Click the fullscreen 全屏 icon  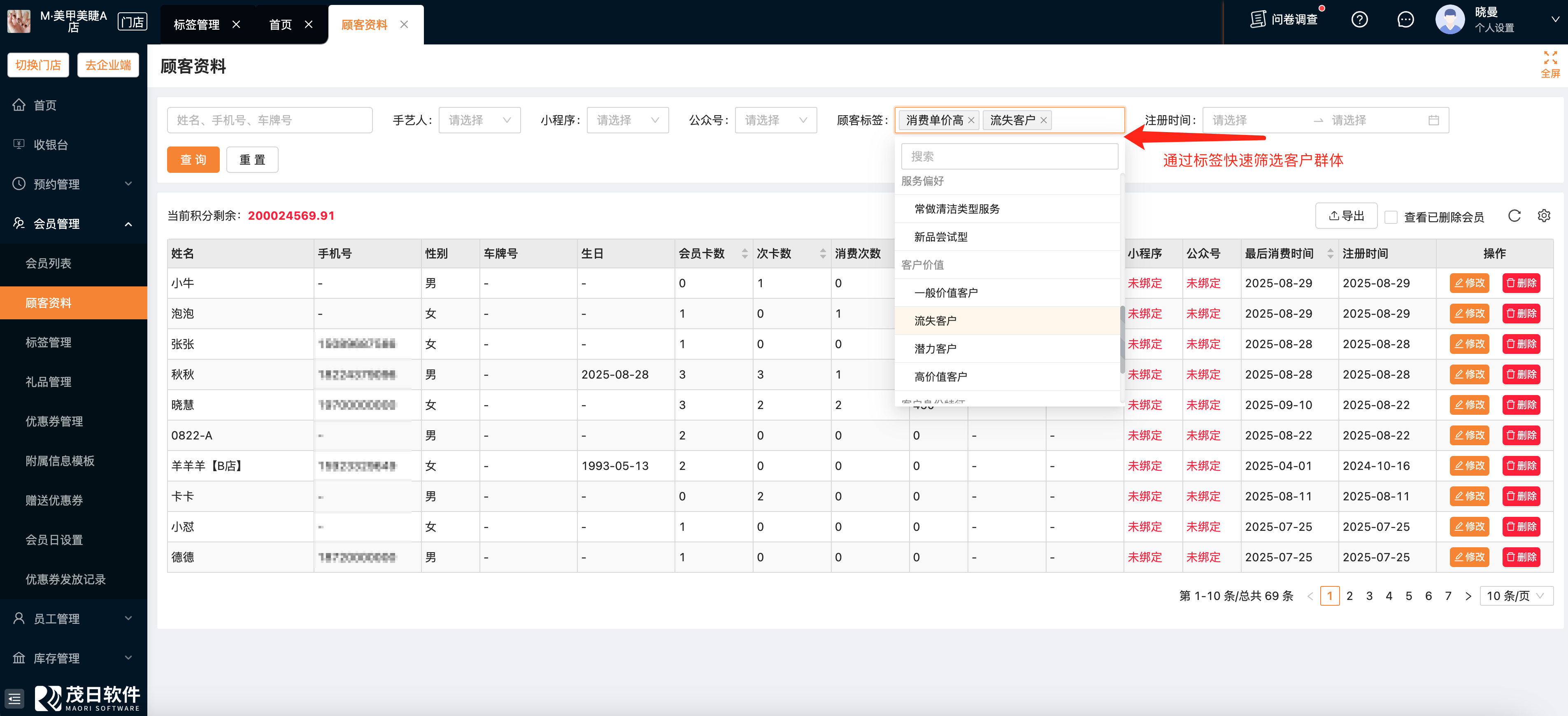coord(1550,58)
